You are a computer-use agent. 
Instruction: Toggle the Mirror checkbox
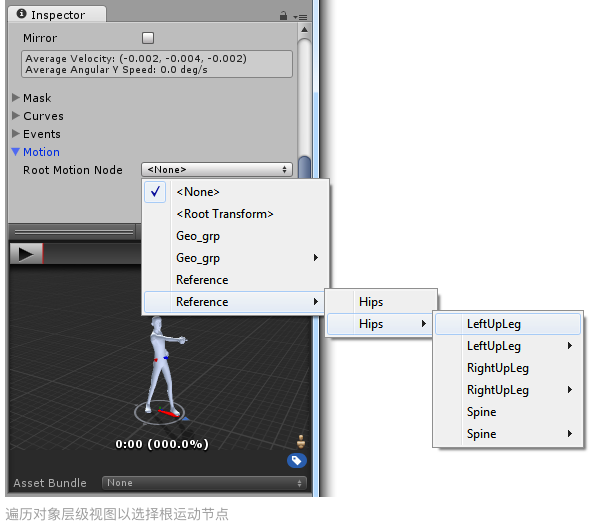coord(148,38)
